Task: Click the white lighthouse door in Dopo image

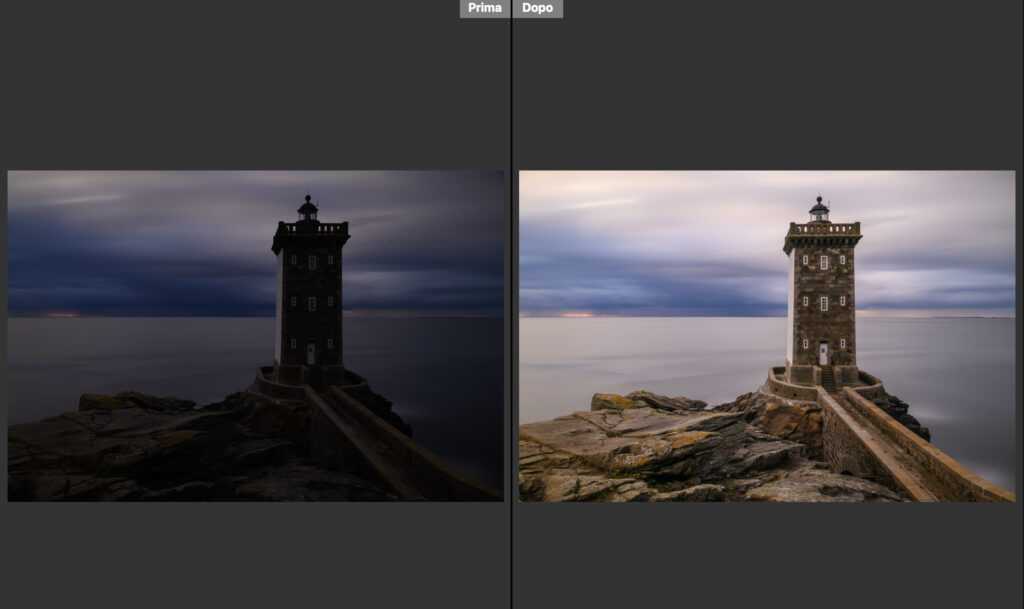Action: tap(823, 353)
